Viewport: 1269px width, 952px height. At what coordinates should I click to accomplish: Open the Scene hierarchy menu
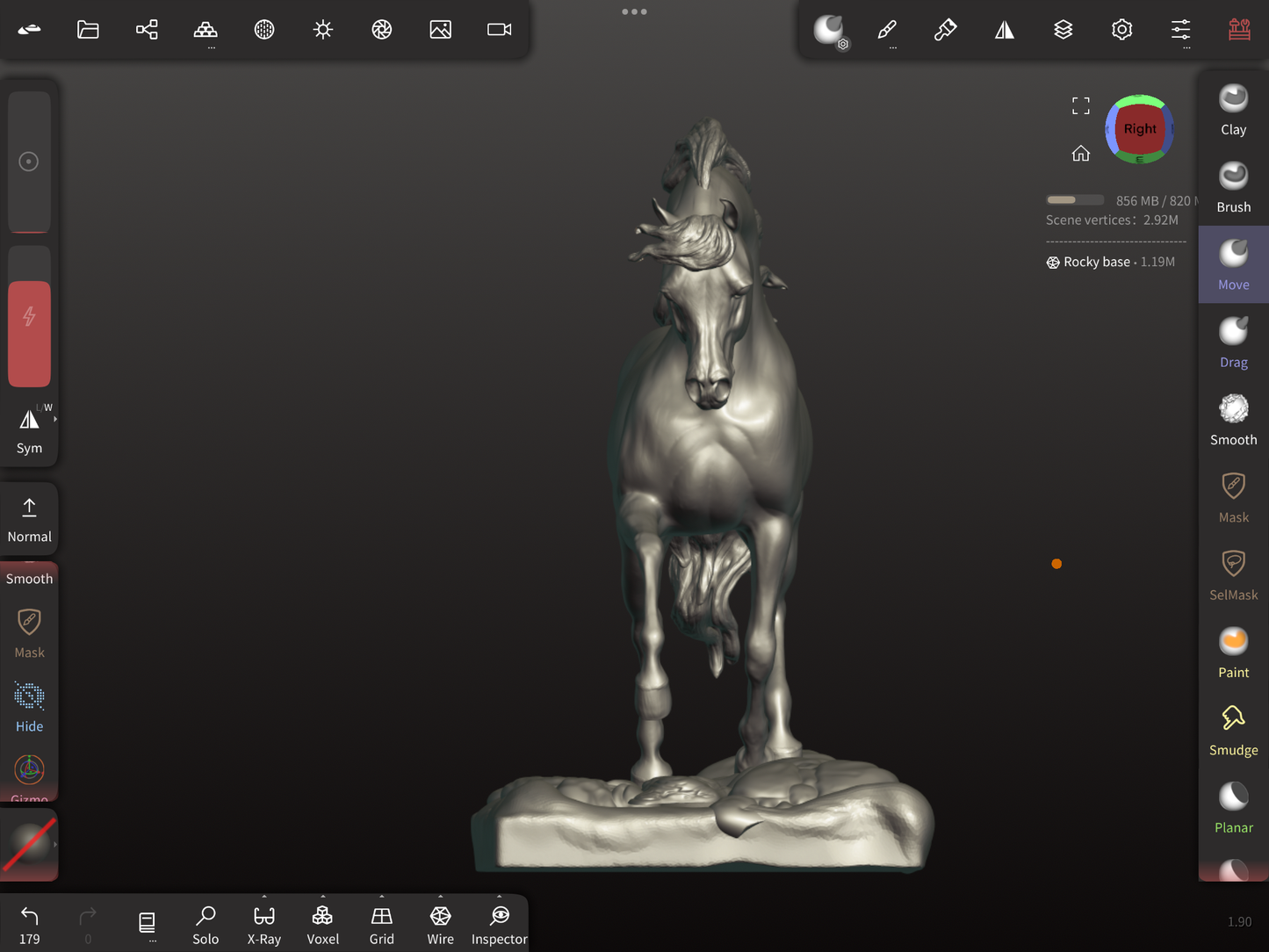pyautogui.click(x=147, y=30)
